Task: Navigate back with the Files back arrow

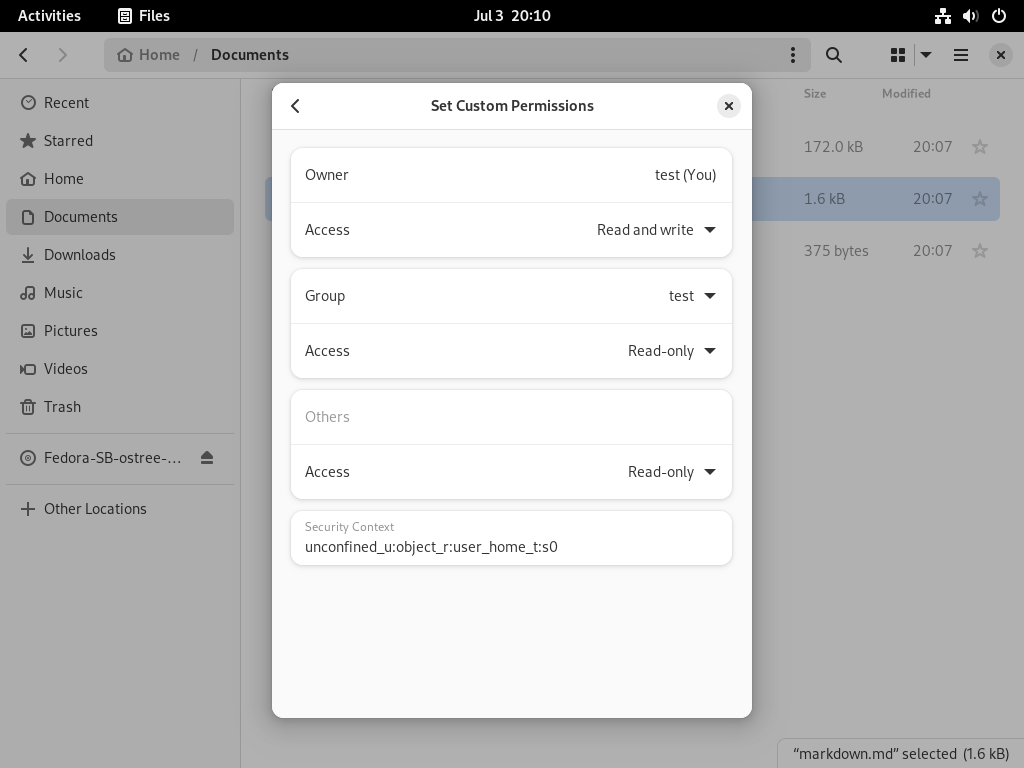Action: point(24,55)
